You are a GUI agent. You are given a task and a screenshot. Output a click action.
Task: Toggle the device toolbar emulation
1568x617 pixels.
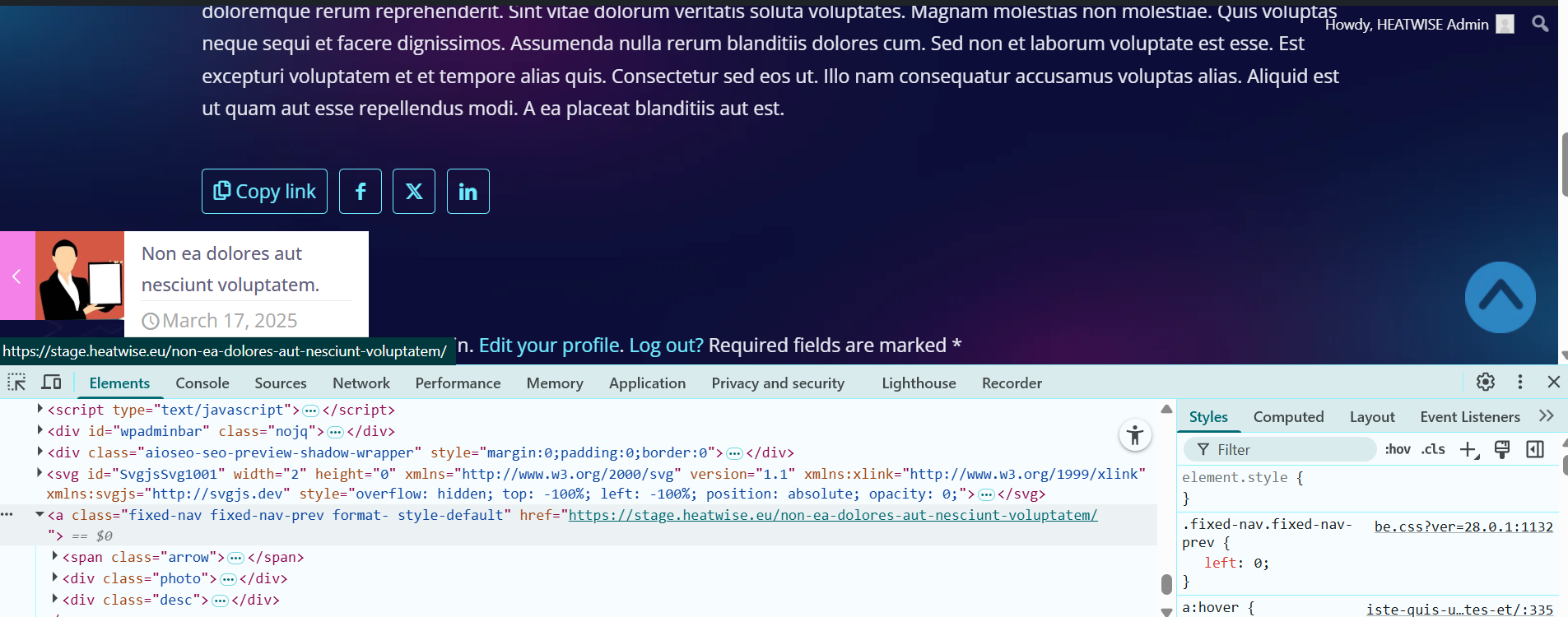tap(52, 383)
